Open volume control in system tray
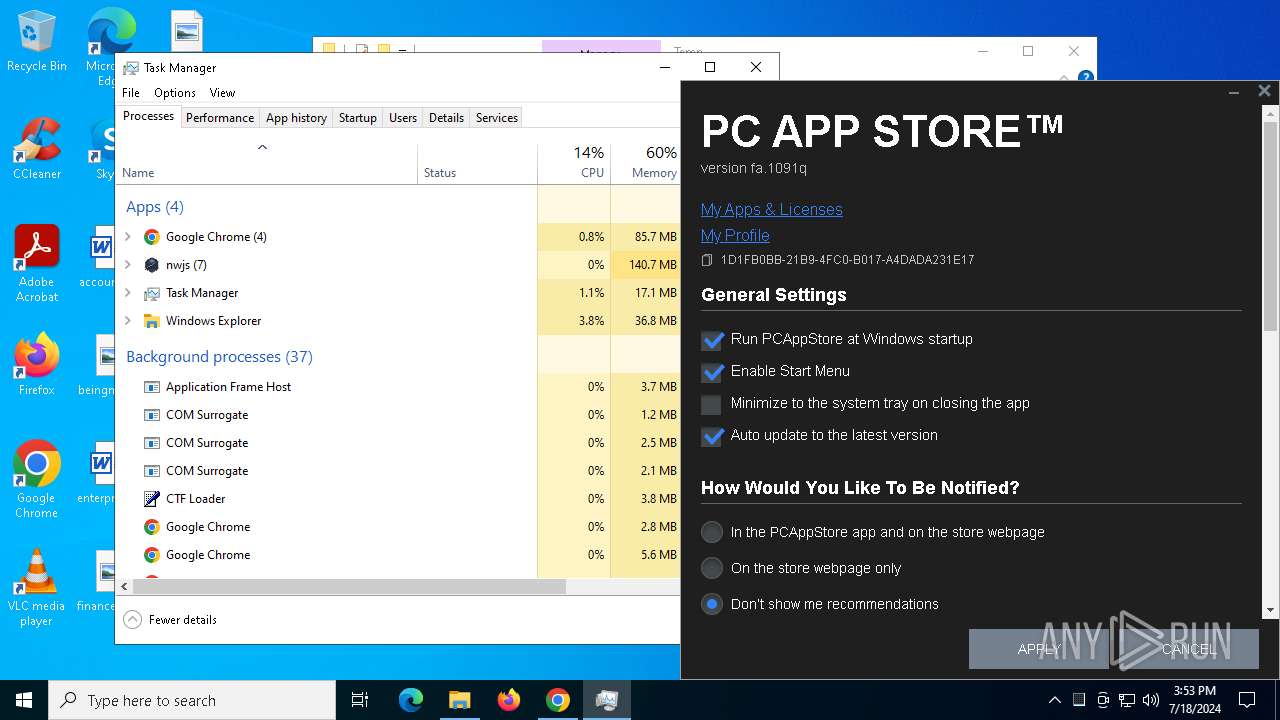 (1151, 700)
